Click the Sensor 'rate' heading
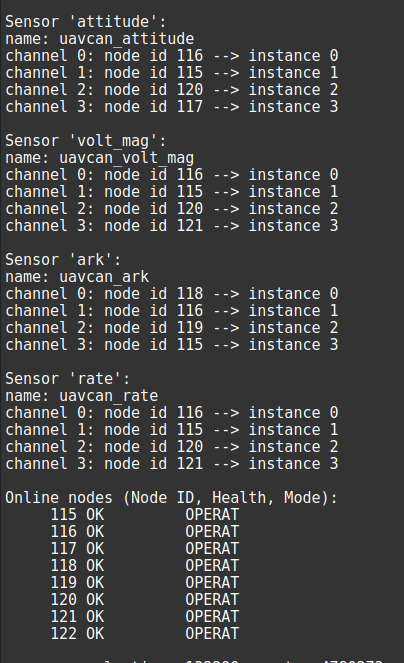 tap(68, 378)
